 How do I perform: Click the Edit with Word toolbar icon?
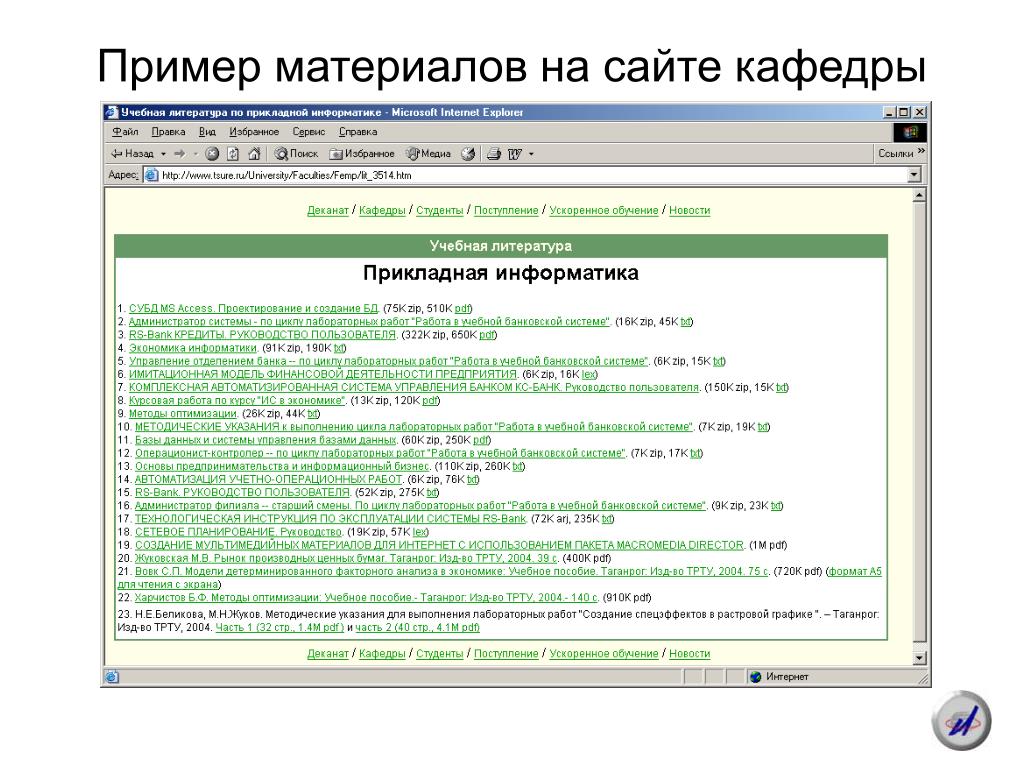pos(515,153)
